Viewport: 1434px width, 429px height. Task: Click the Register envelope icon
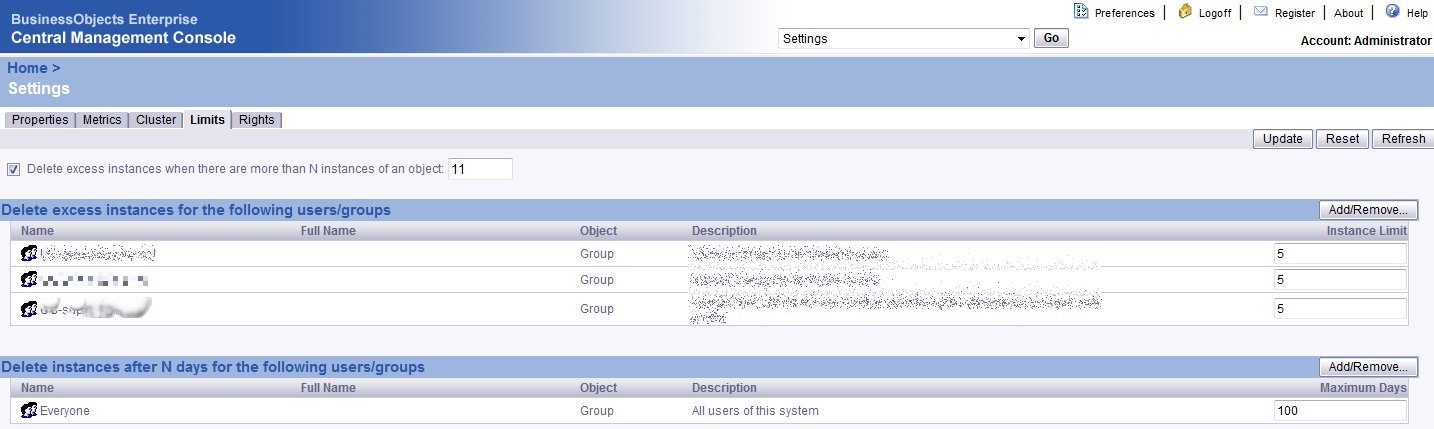pyautogui.click(x=1261, y=12)
